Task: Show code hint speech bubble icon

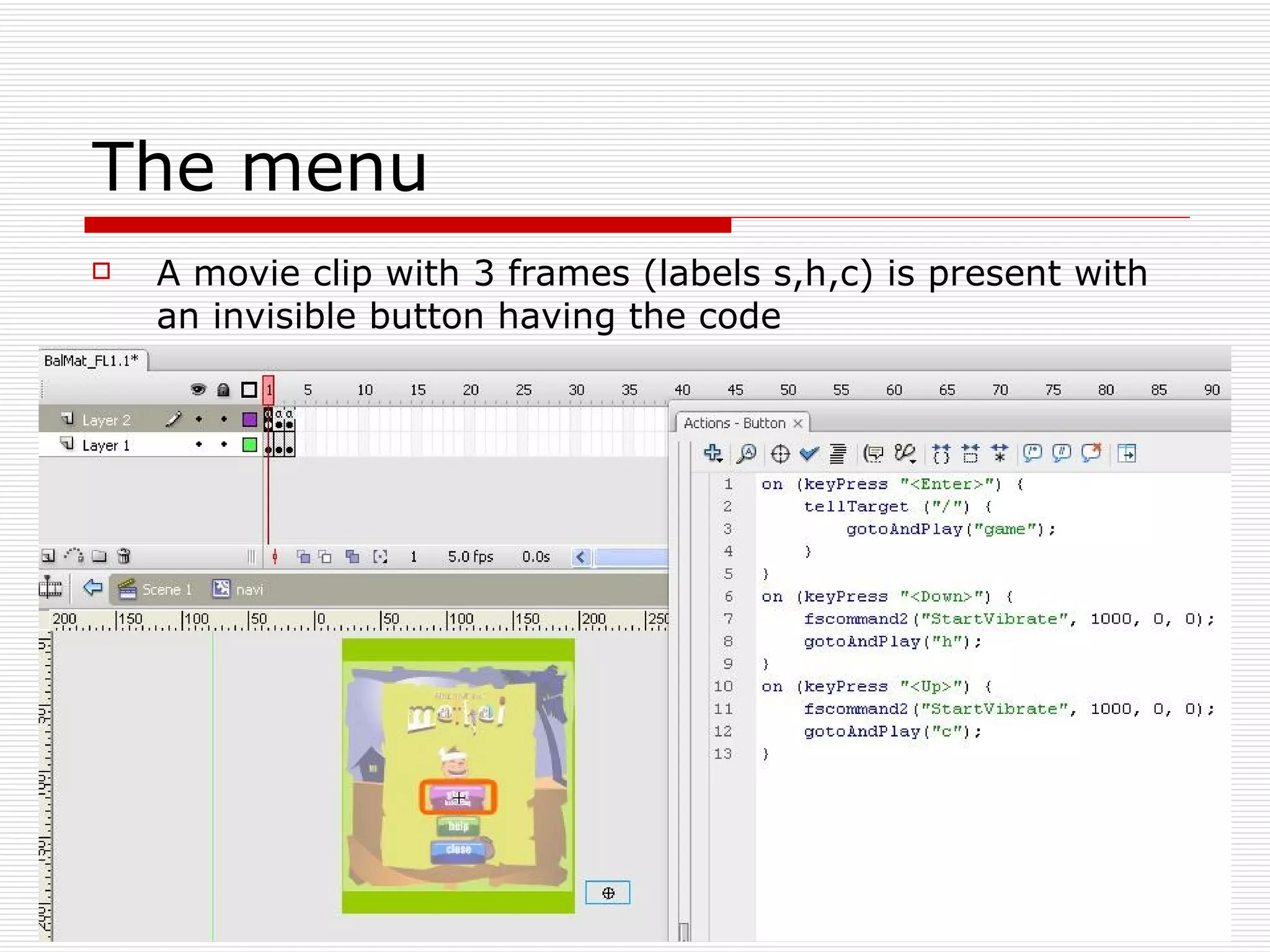Action: [x=874, y=454]
